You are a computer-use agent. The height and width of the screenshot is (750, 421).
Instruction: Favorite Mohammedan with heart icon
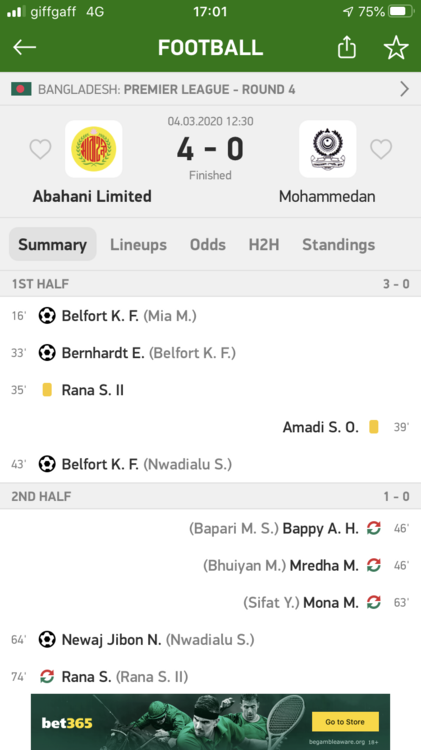[381, 149]
